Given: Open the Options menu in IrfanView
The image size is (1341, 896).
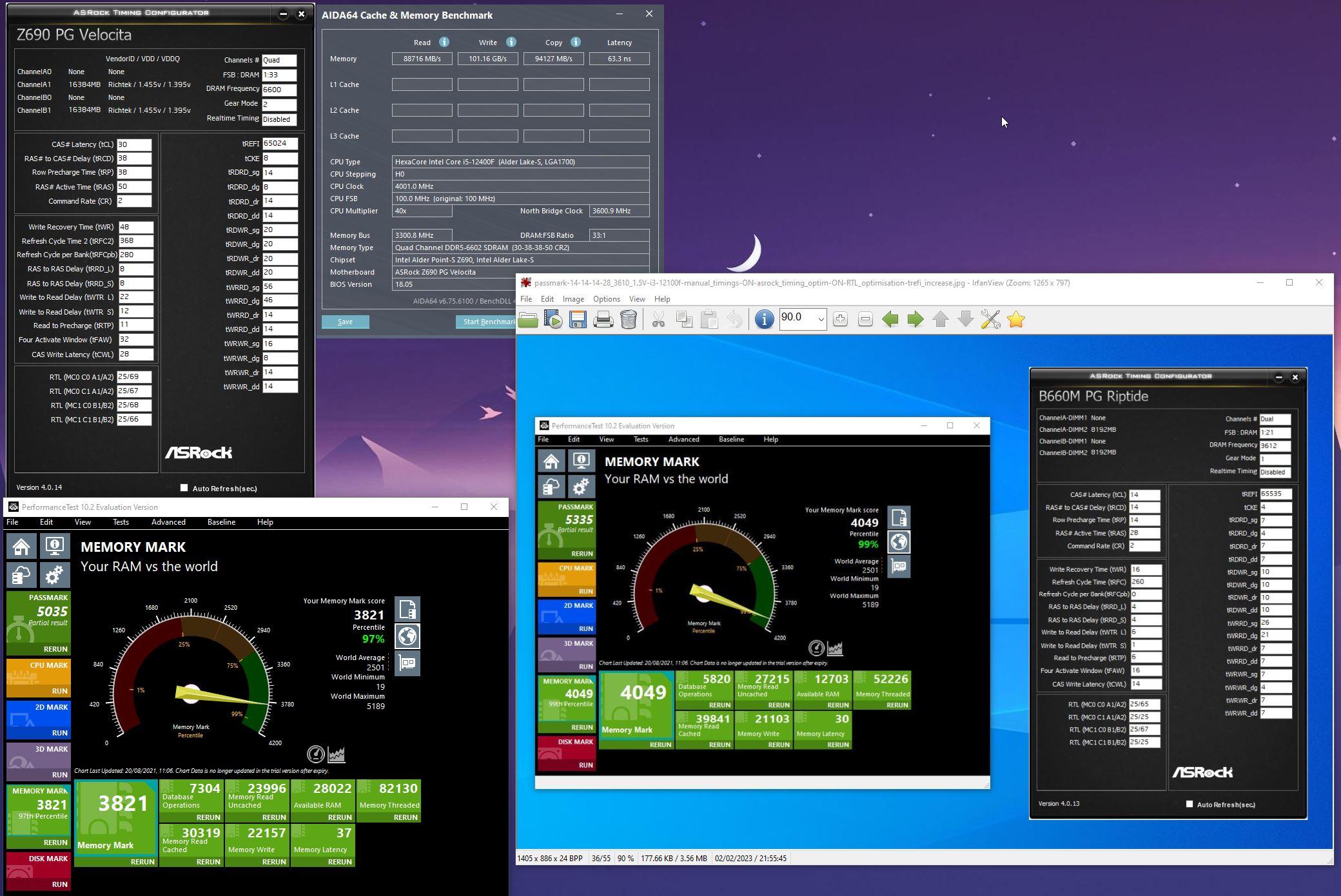Looking at the screenshot, I should tap(607, 299).
